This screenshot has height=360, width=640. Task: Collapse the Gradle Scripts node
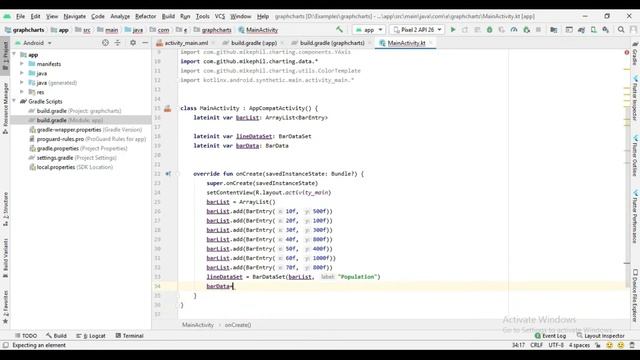click(x=15, y=101)
